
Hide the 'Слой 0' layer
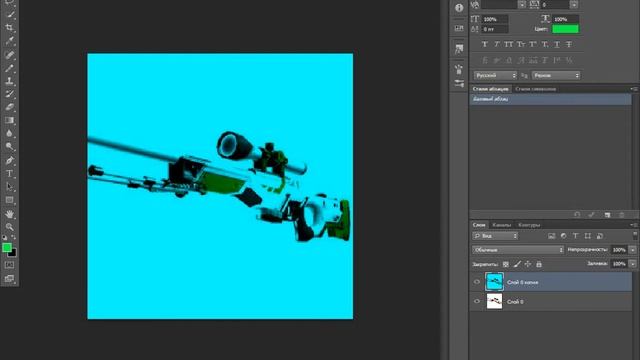[x=477, y=301]
